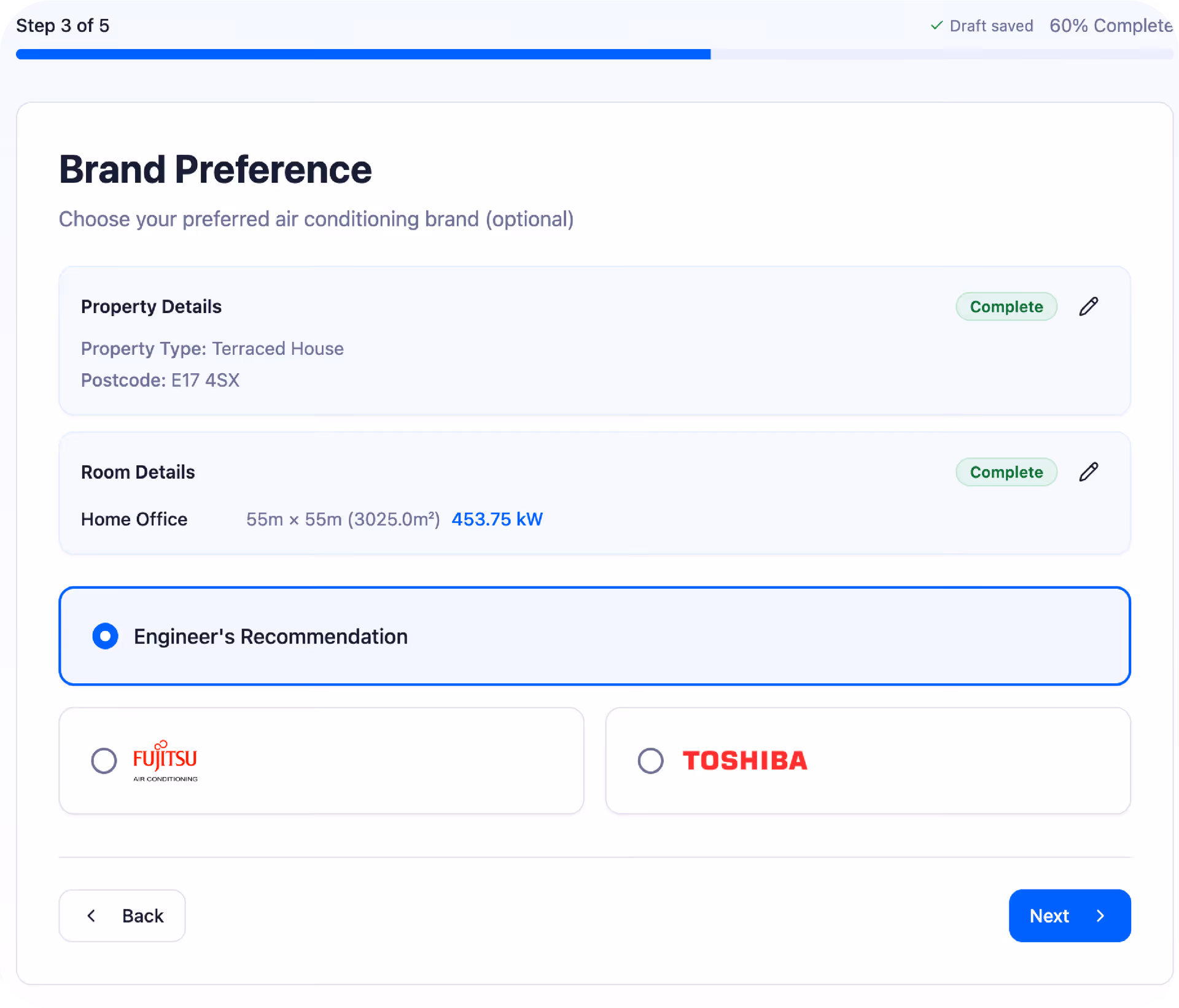Click the Step 3 of 5 label
The image size is (1179, 1008).
[x=63, y=25]
